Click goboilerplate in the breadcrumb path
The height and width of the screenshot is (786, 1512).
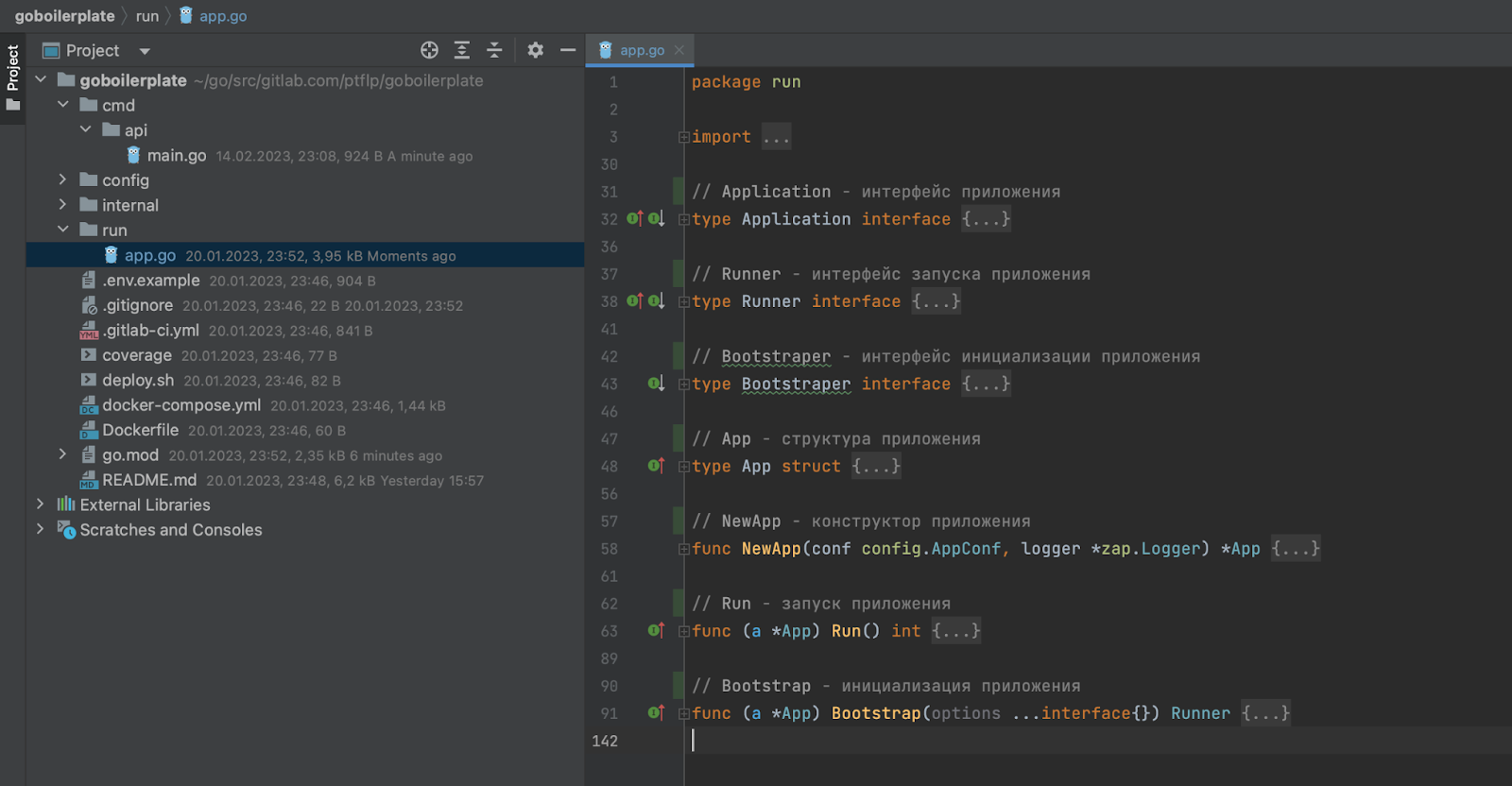tap(64, 16)
